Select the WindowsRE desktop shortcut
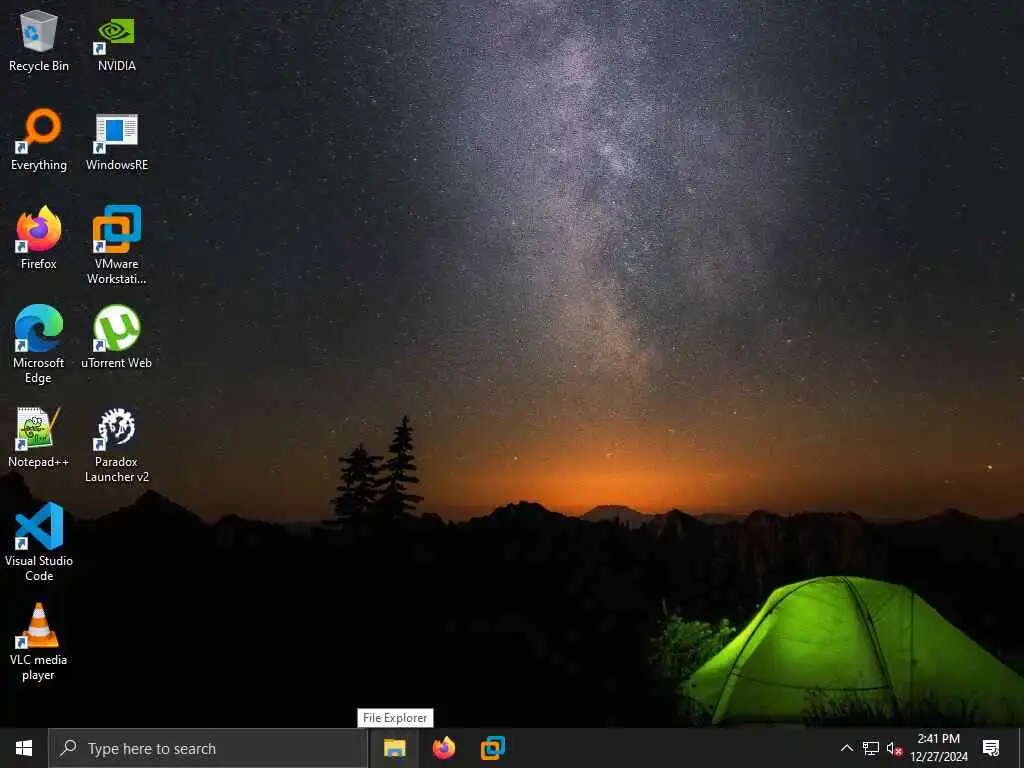Screen dimensions: 1024x768 pos(116,140)
